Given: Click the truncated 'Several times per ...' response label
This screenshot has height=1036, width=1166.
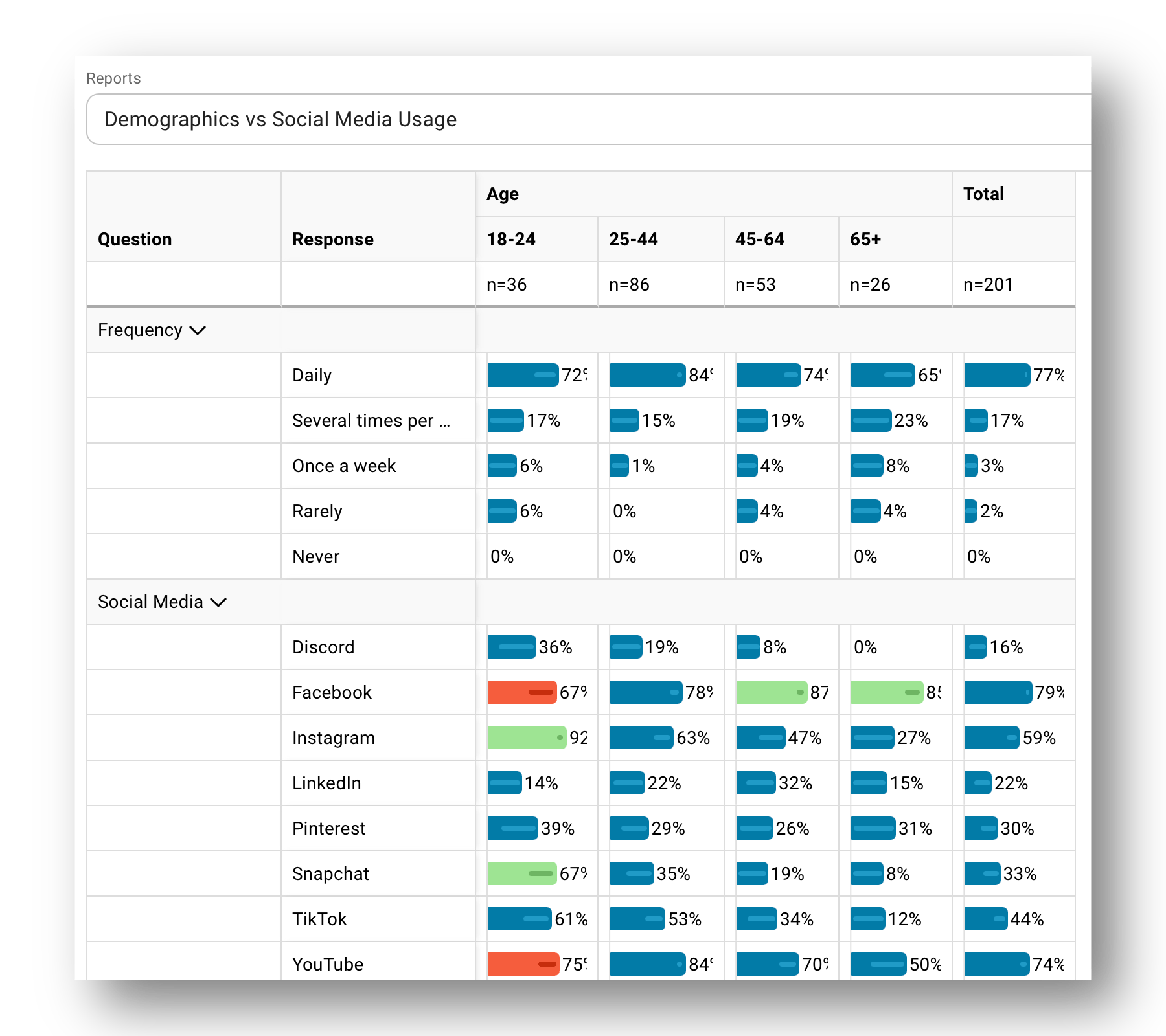Looking at the screenshot, I should click(371, 421).
